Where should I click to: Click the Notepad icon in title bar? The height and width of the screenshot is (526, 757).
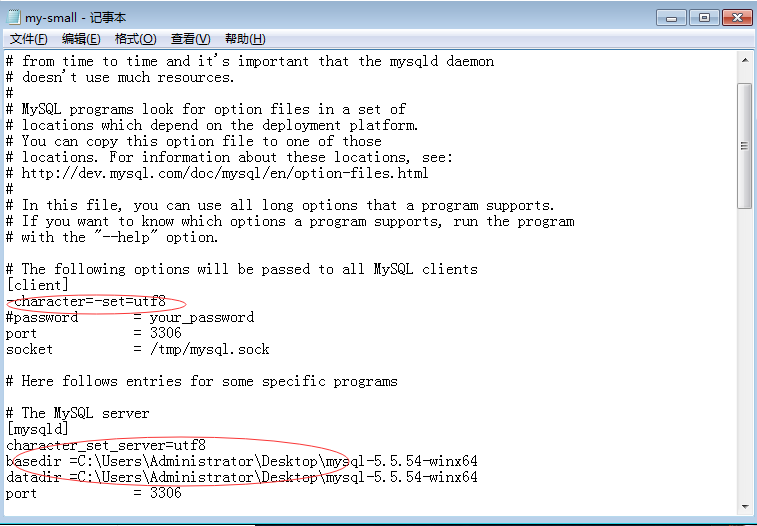pos(14,18)
